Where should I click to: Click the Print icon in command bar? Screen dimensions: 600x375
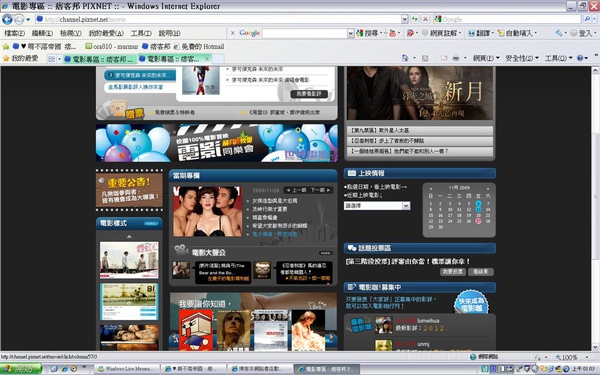pos(456,58)
